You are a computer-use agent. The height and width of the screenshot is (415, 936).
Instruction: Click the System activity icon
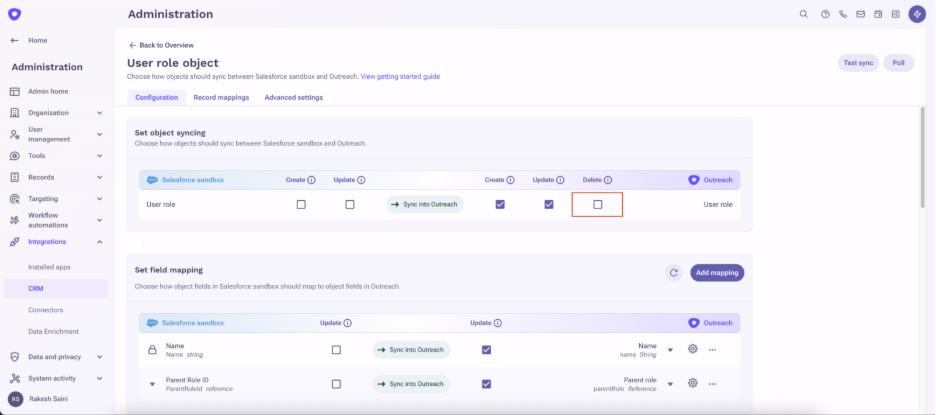point(15,379)
